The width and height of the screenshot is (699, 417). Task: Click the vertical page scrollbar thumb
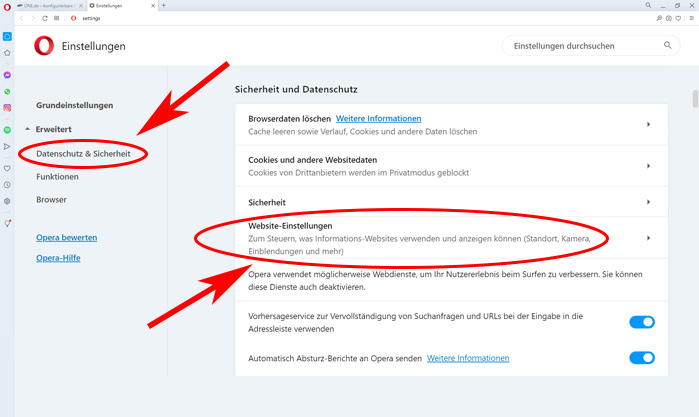pos(695,99)
